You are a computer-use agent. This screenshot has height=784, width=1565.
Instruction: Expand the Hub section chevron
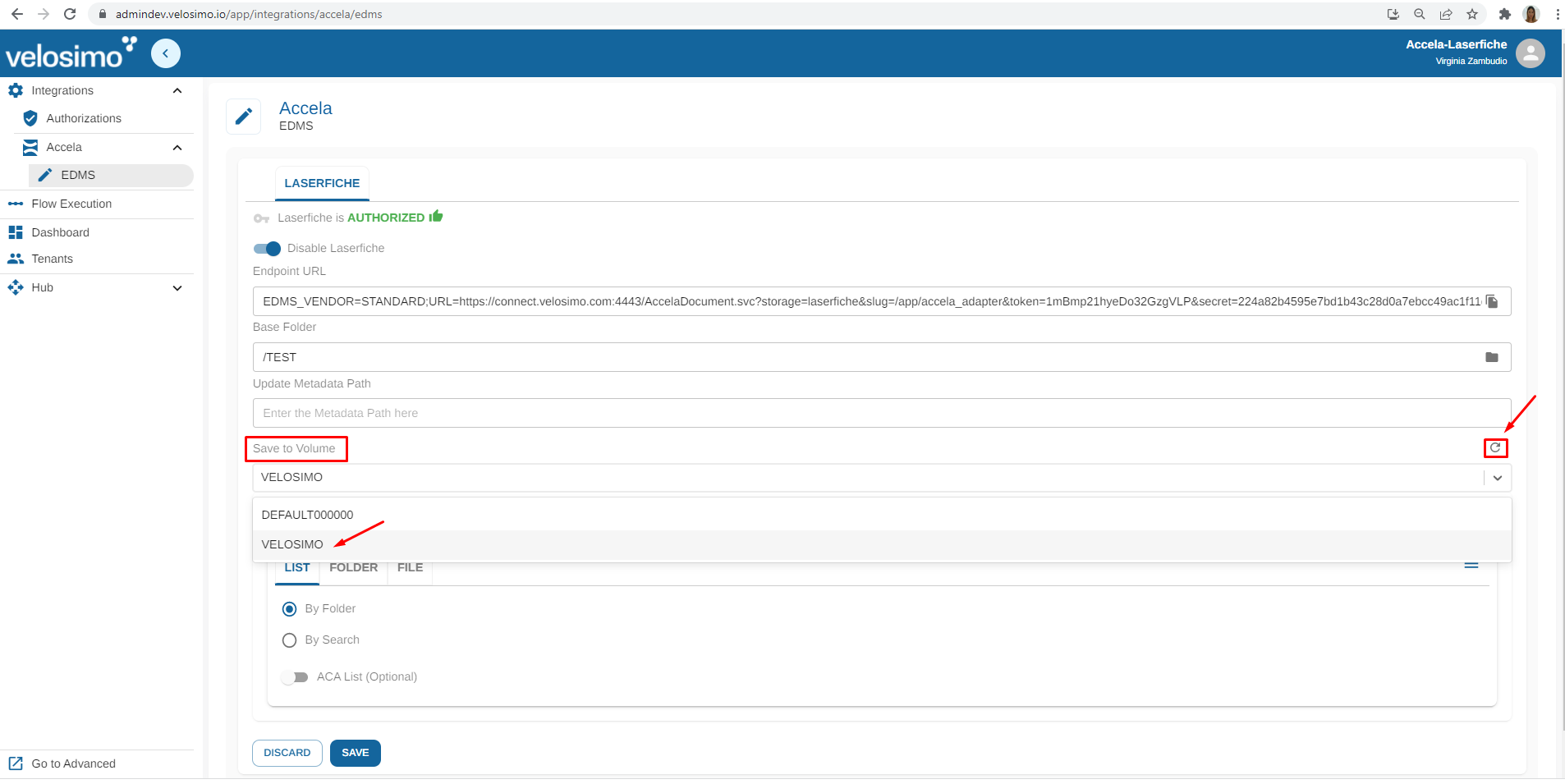[x=177, y=288]
